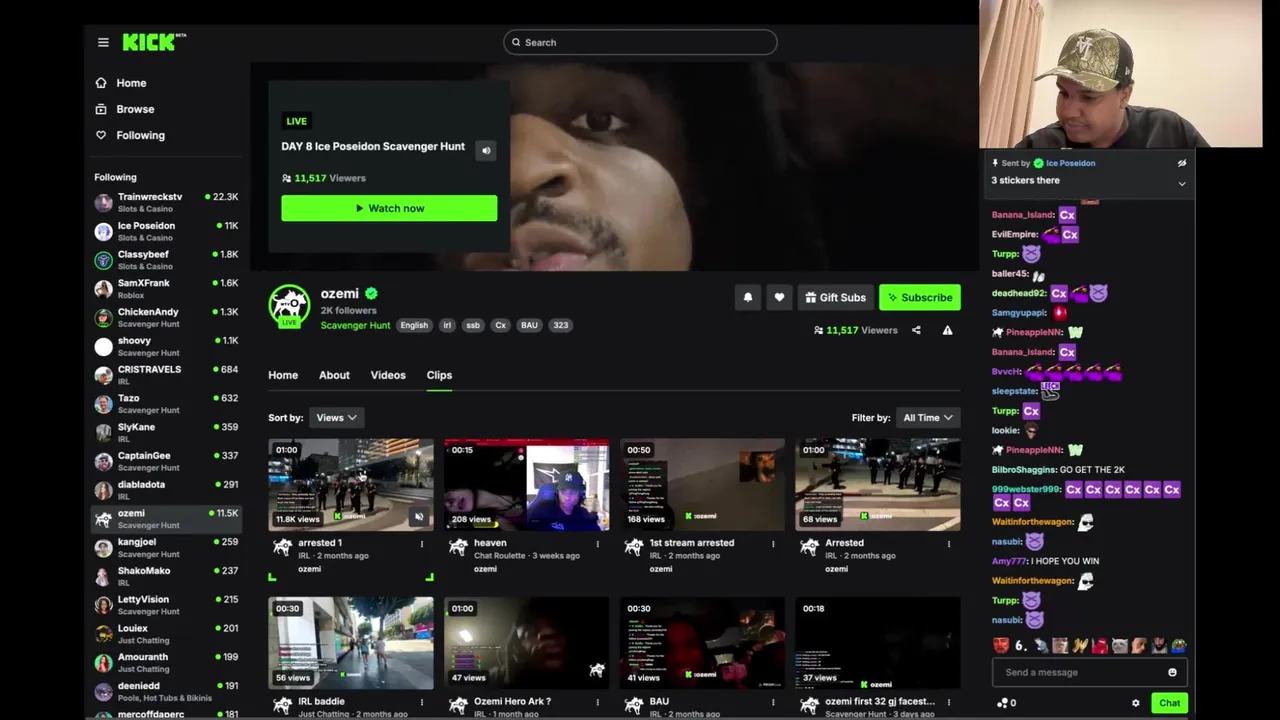Open options for 1st stream arrested clip

click(x=773, y=544)
